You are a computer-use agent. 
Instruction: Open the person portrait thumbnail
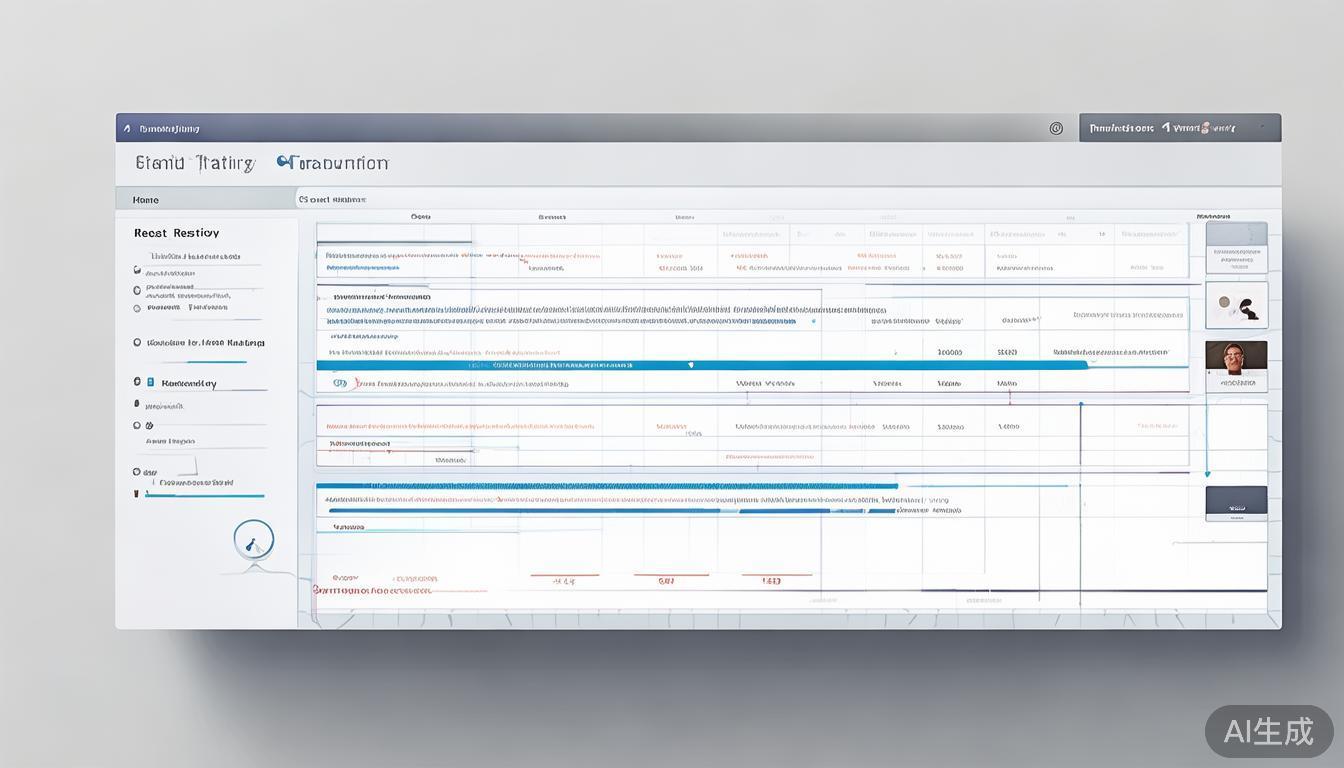(1236, 362)
